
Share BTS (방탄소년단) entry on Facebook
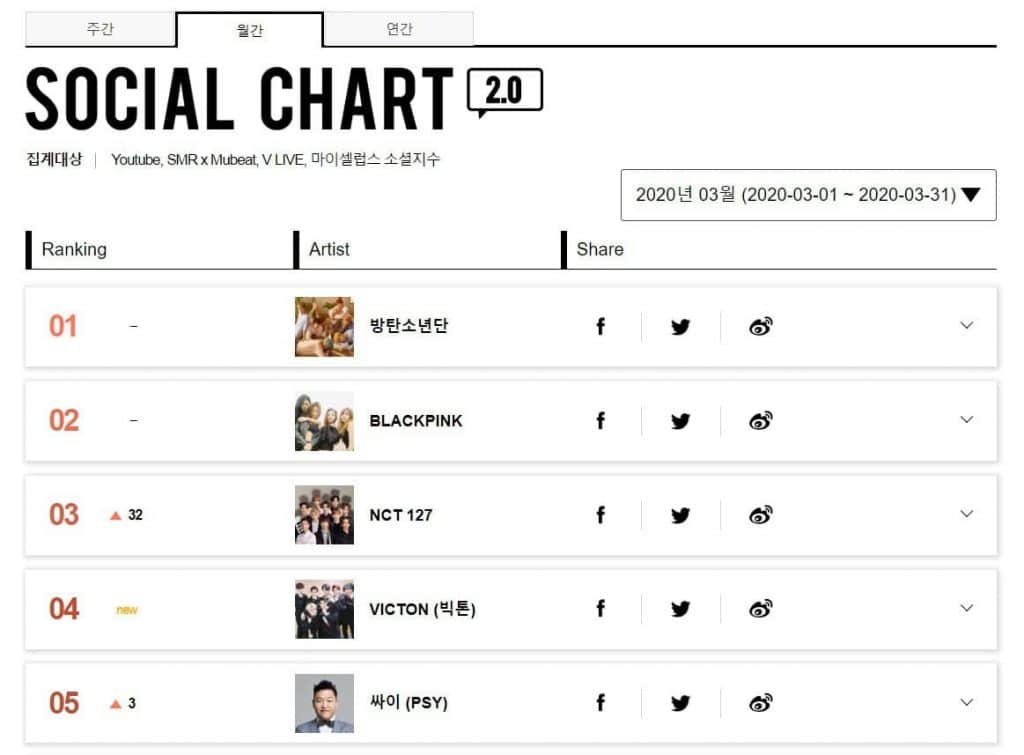pos(600,326)
